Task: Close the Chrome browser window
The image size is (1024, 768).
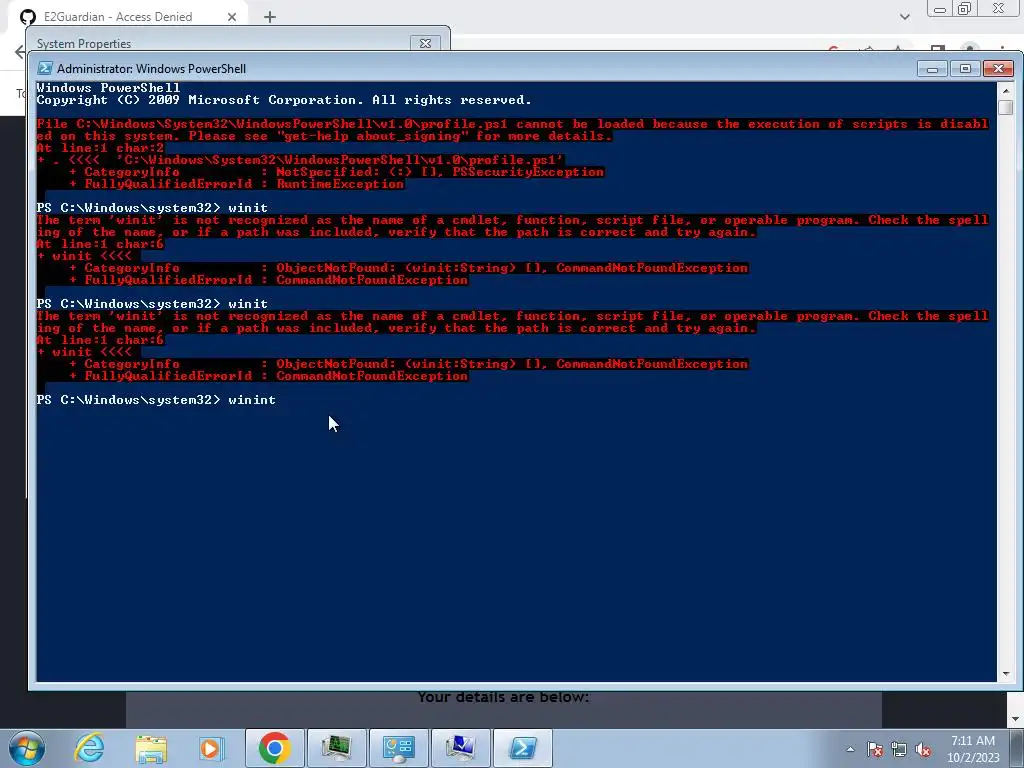Action: pos(998,8)
